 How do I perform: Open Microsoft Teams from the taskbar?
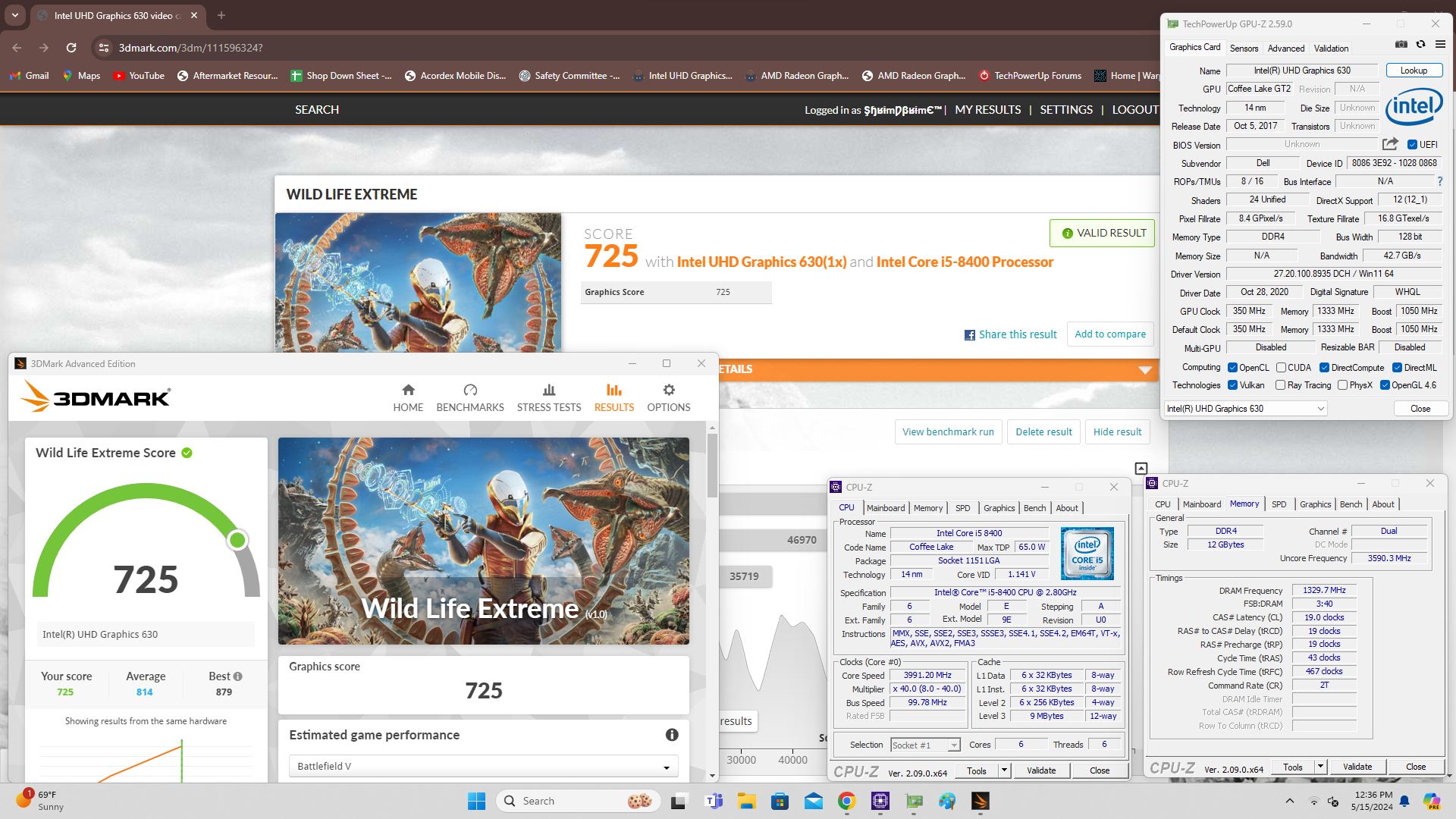click(x=714, y=801)
